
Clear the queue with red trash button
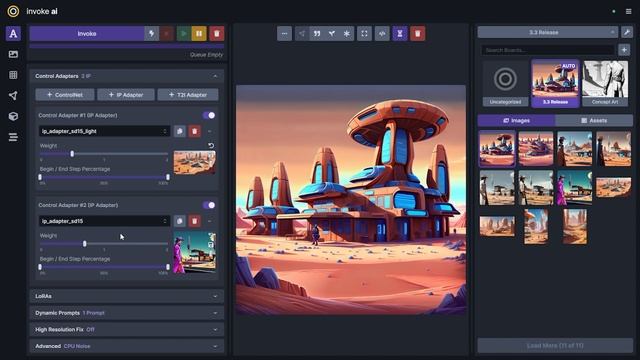pos(217,33)
